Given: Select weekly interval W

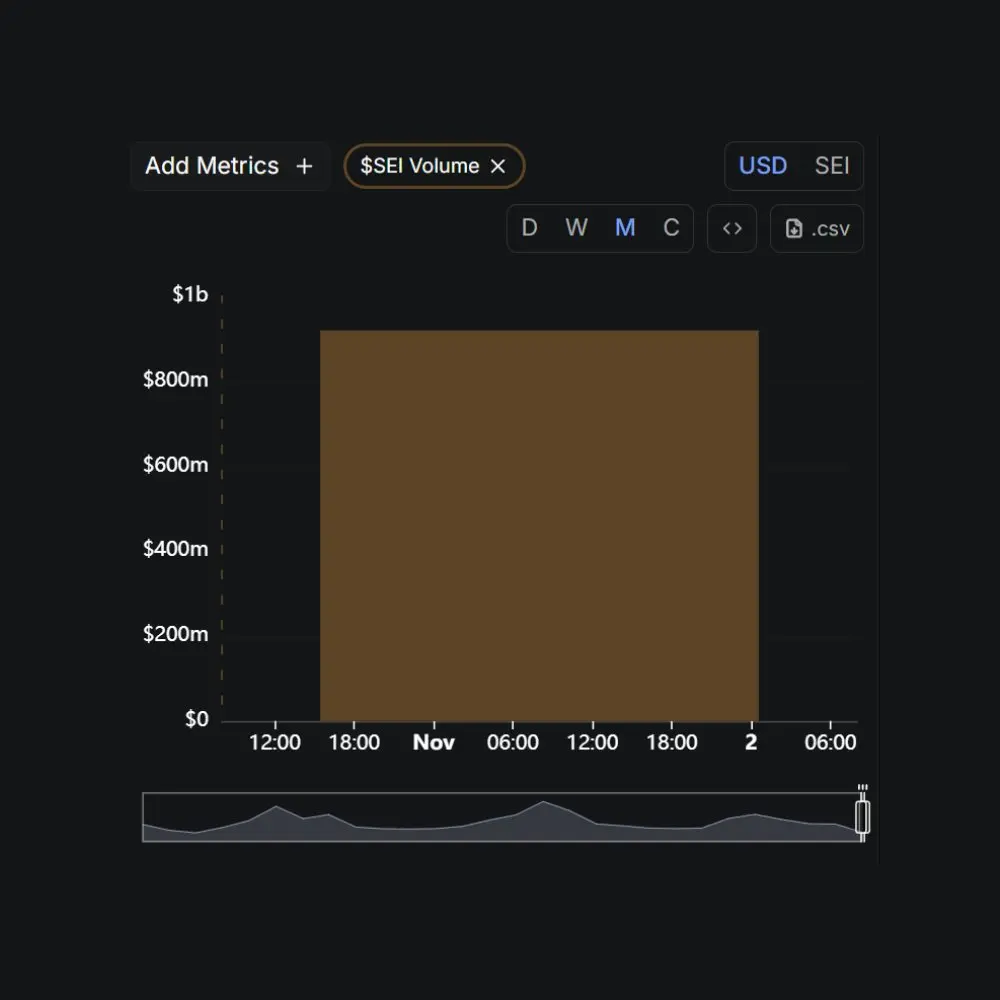Looking at the screenshot, I should [577, 228].
